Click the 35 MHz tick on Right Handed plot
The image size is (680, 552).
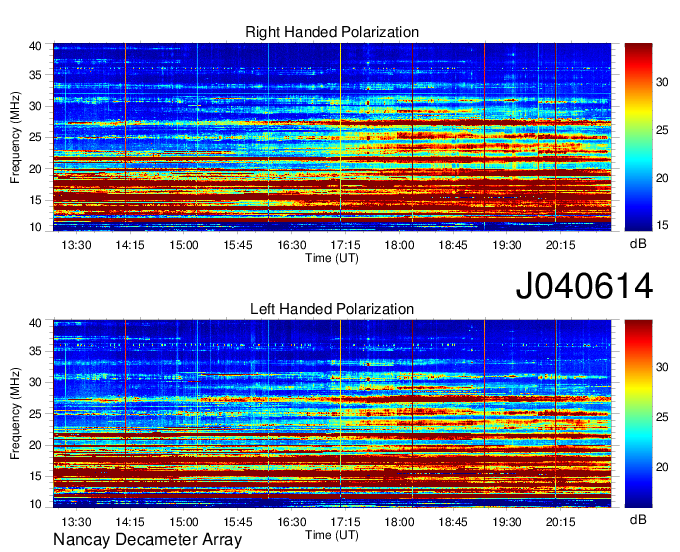36,75
